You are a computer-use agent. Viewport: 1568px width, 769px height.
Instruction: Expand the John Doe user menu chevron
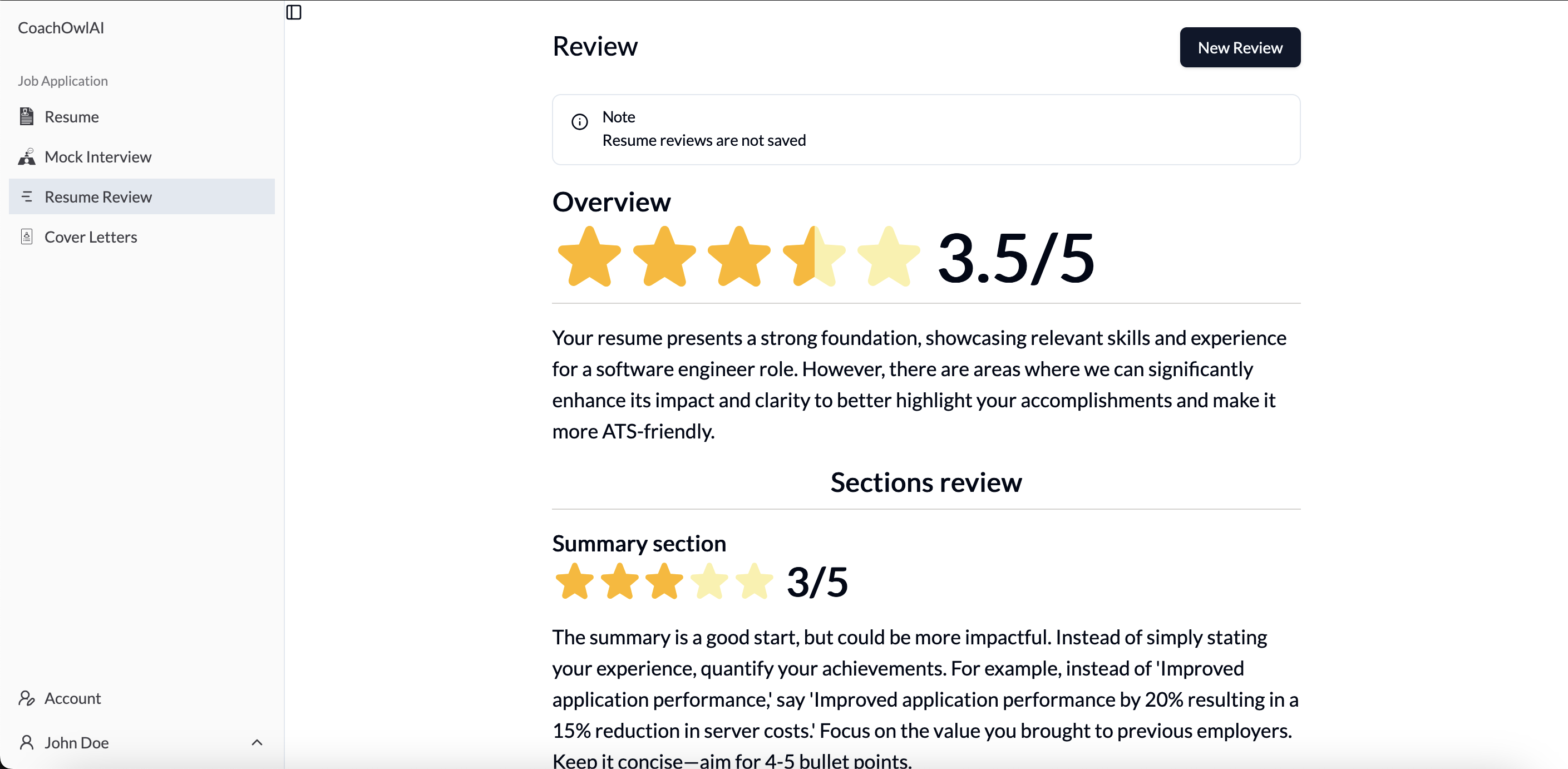tap(257, 742)
